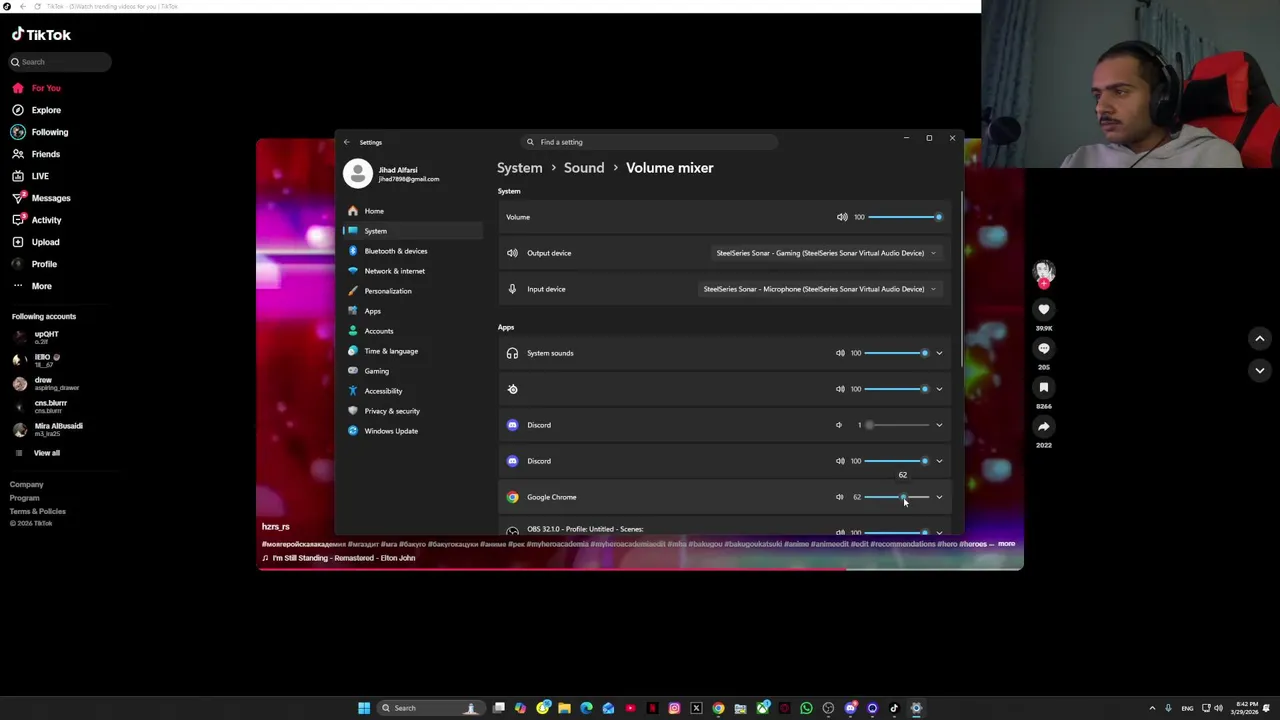The width and height of the screenshot is (1280, 720).
Task: Expand the Discord row at volume 100
Action: coord(939,461)
